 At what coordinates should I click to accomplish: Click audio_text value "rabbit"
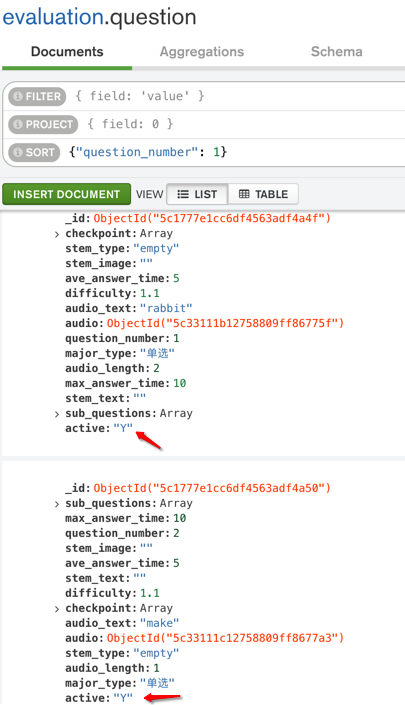pos(166,308)
